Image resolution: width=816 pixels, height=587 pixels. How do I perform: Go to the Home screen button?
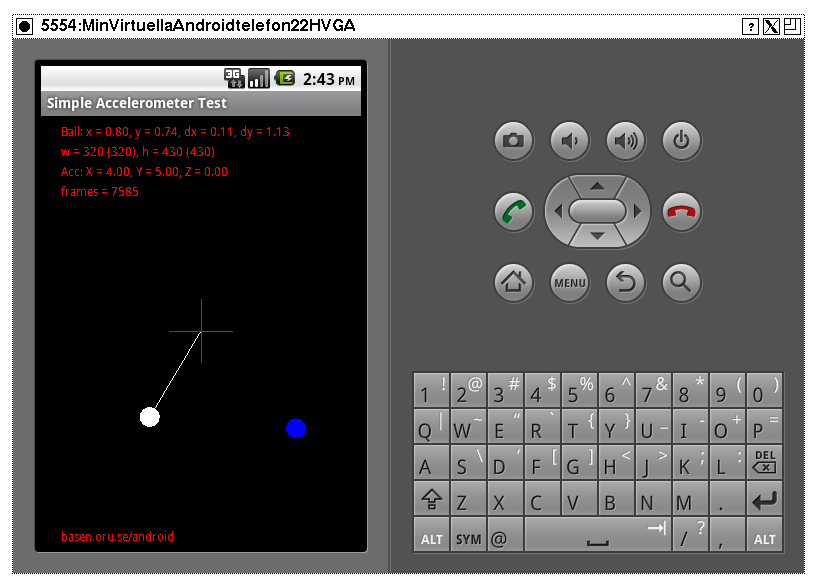pos(514,283)
